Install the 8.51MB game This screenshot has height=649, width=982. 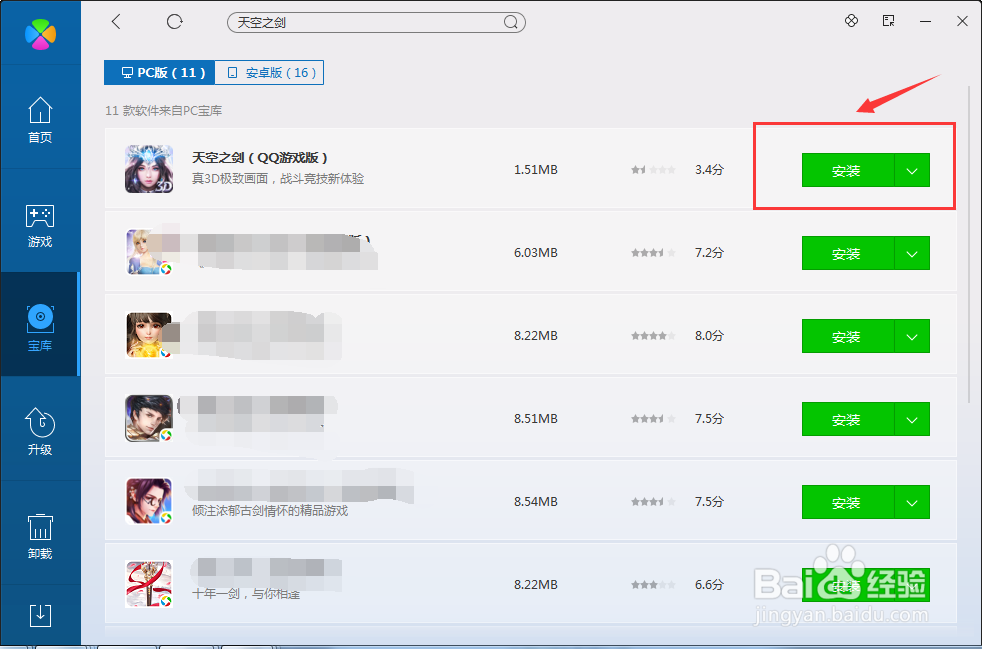(x=848, y=419)
